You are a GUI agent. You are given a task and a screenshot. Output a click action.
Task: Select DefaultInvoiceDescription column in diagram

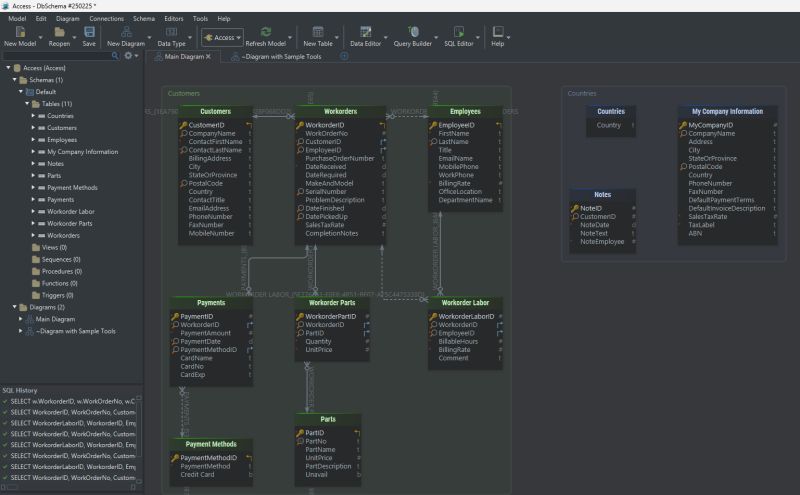click(x=727, y=208)
